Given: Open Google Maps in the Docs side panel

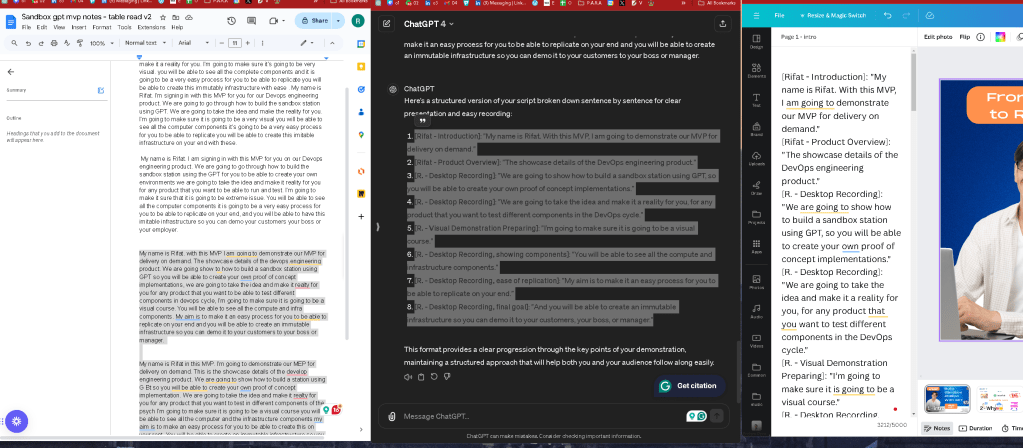Looking at the screenshot, I should 361,135.
